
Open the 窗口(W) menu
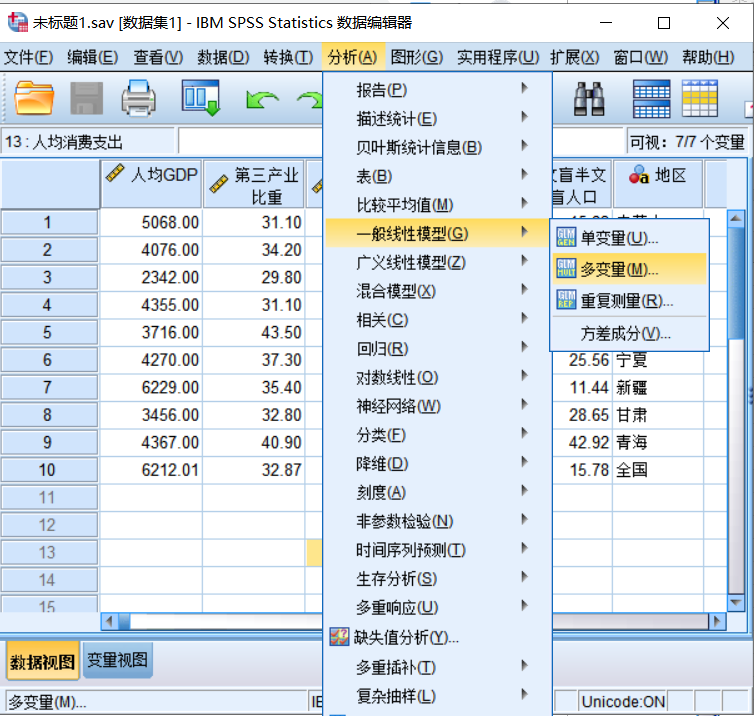click(x=641, y=58)
